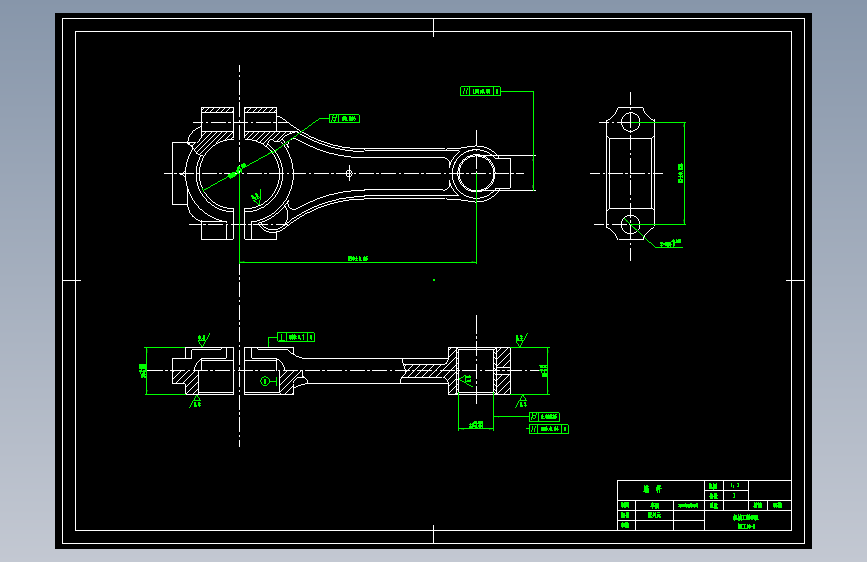The image size is (867, 562).
Task: Select the lowest parallelism frame under the small-end section
Action: pyautogui.click(x=549, y=429)
